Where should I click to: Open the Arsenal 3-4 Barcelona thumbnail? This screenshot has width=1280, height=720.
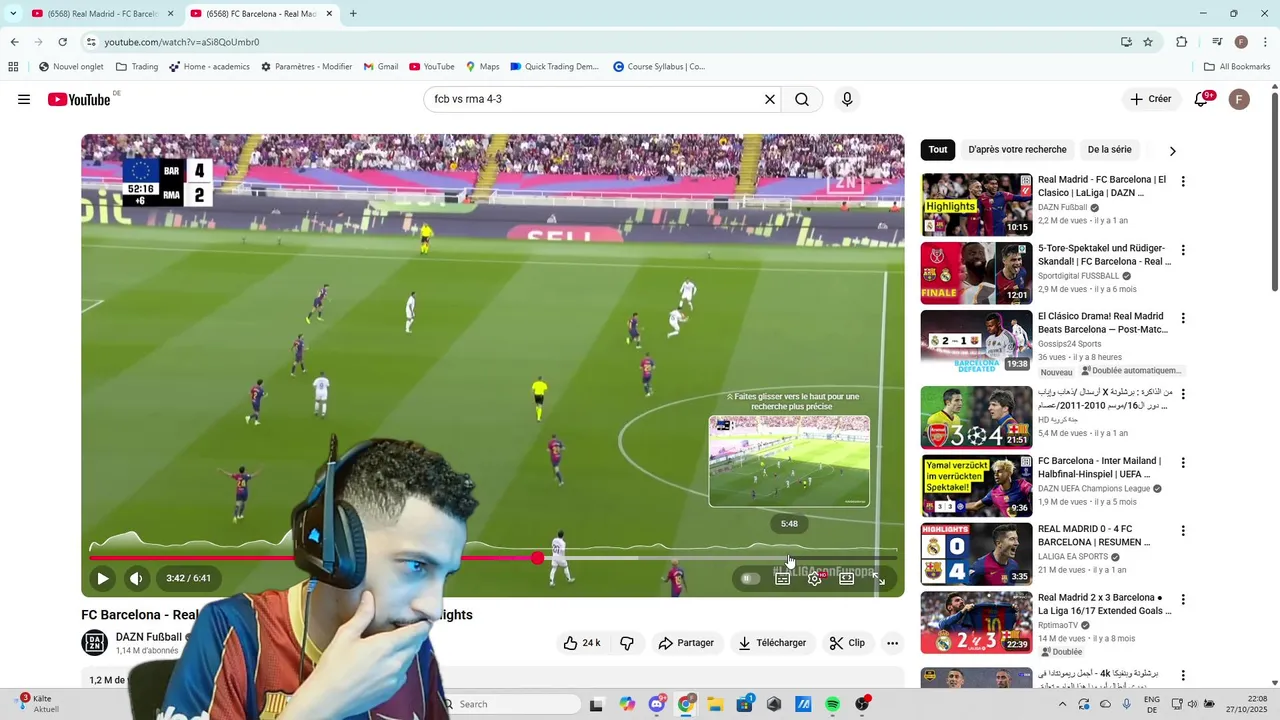976,418
